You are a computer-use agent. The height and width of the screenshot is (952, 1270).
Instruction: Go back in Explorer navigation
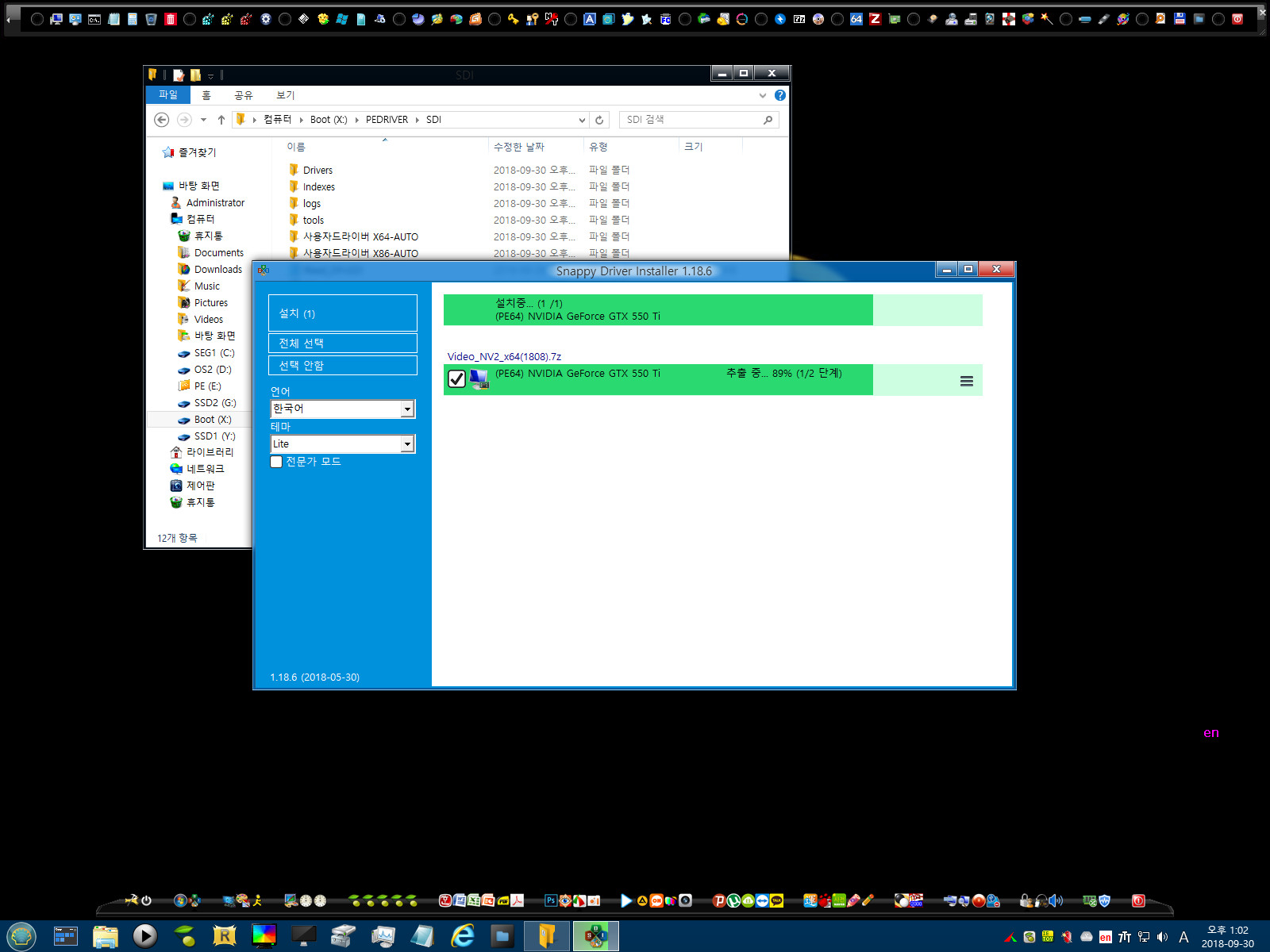pos(162,120)
